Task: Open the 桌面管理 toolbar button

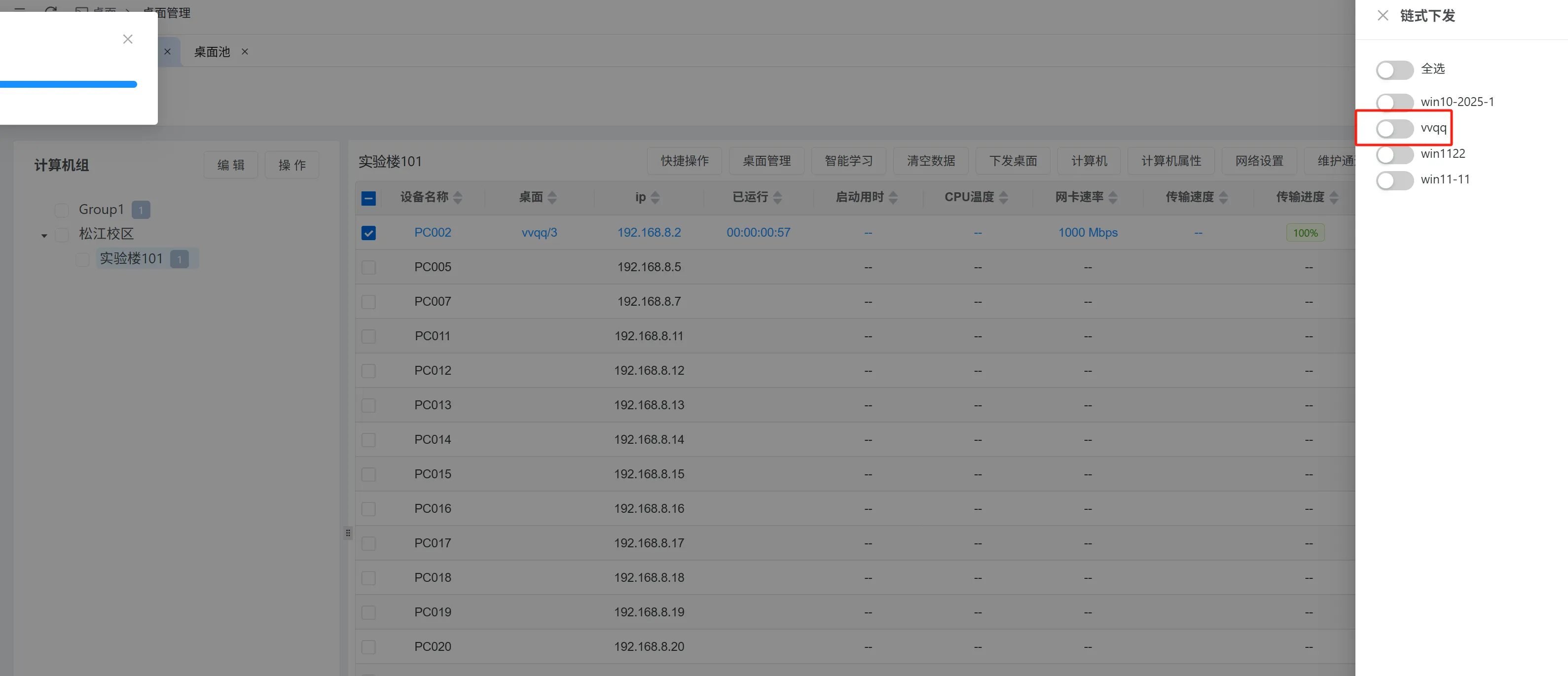Action: click(x=766, y=161)
